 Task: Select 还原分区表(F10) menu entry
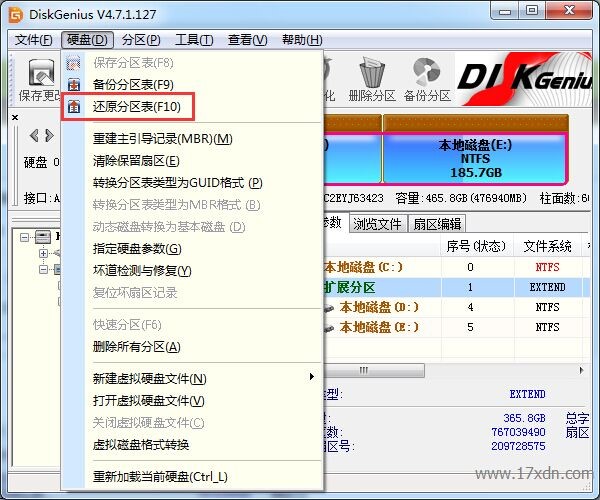click(192, 107)
